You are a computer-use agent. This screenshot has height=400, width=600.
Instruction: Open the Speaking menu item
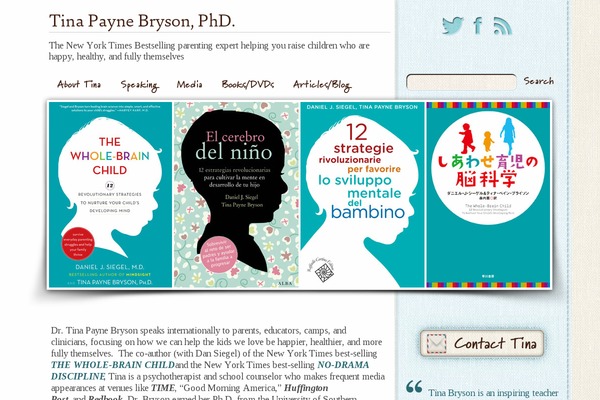[139, 85]
